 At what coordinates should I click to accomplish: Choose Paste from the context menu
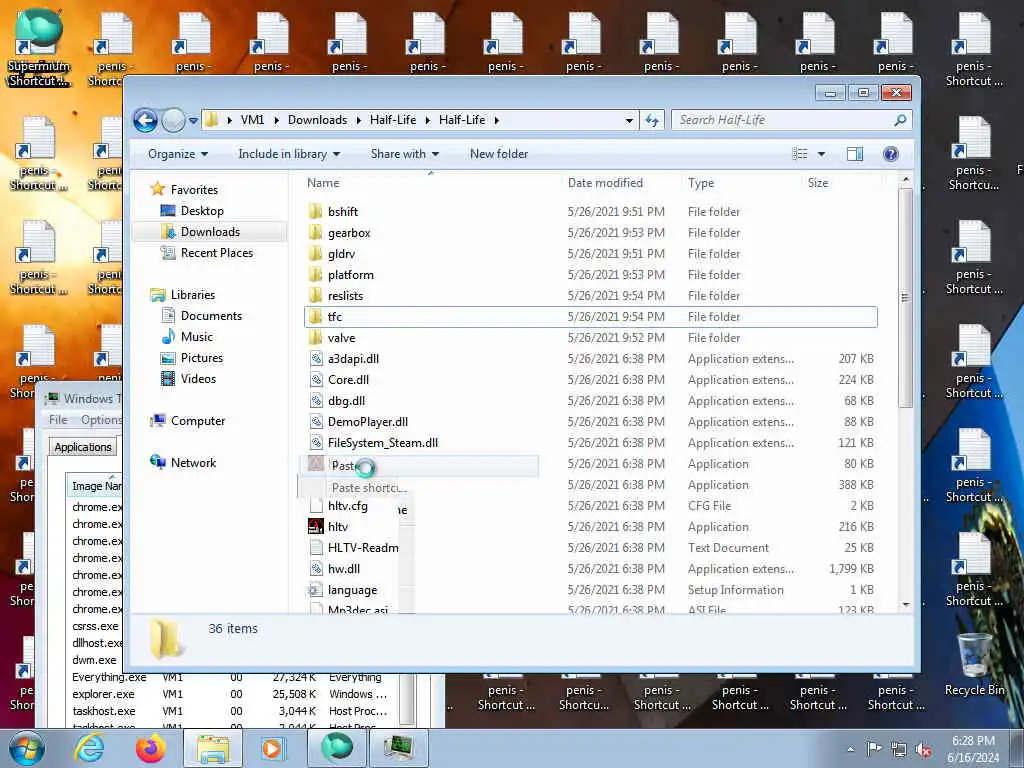coord(420,466)
